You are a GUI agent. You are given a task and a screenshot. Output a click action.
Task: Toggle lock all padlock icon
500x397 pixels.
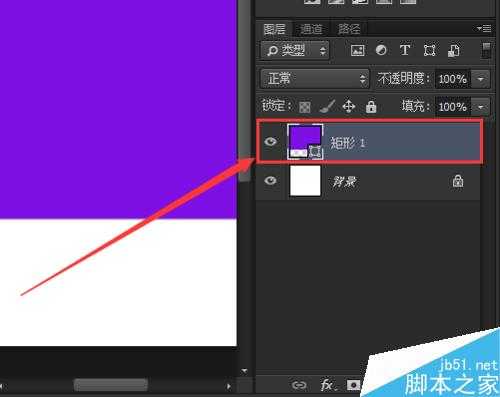click(x=371, y=106)
